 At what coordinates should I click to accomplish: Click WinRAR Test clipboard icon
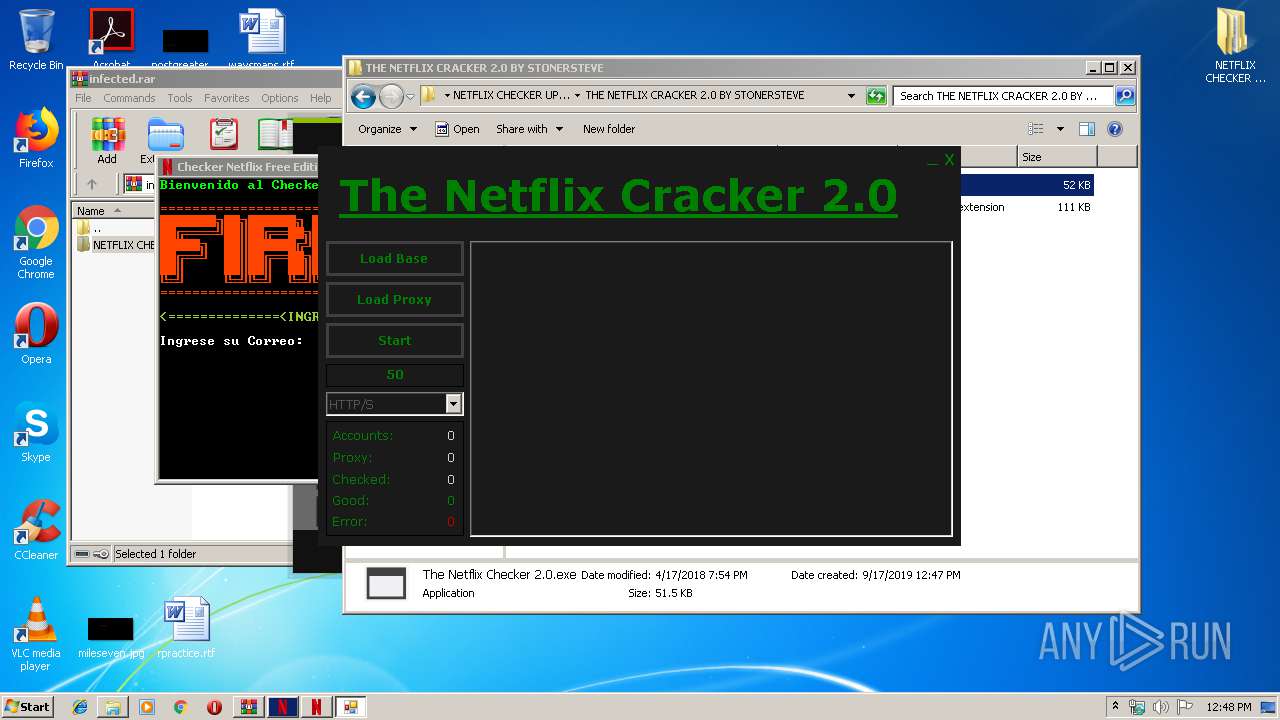224,135
